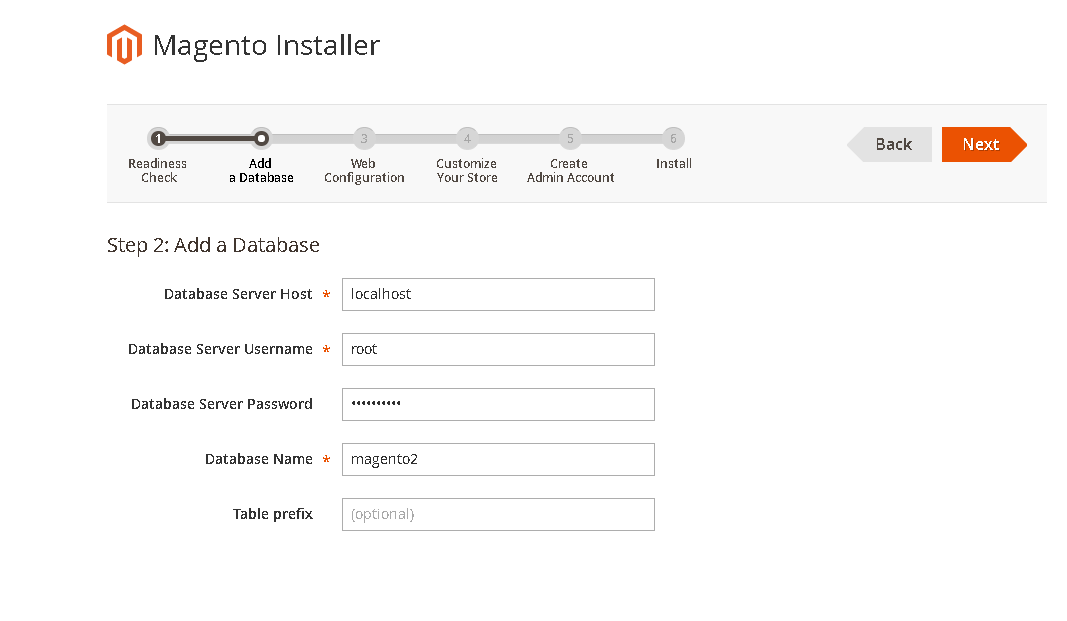Click the Web Configuration step label
1067x621 pixels.
tap(364, 171)
